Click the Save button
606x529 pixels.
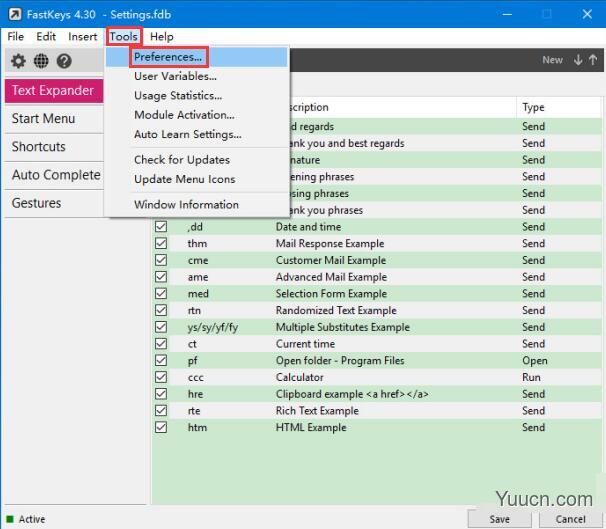click(x=499, y=519)
